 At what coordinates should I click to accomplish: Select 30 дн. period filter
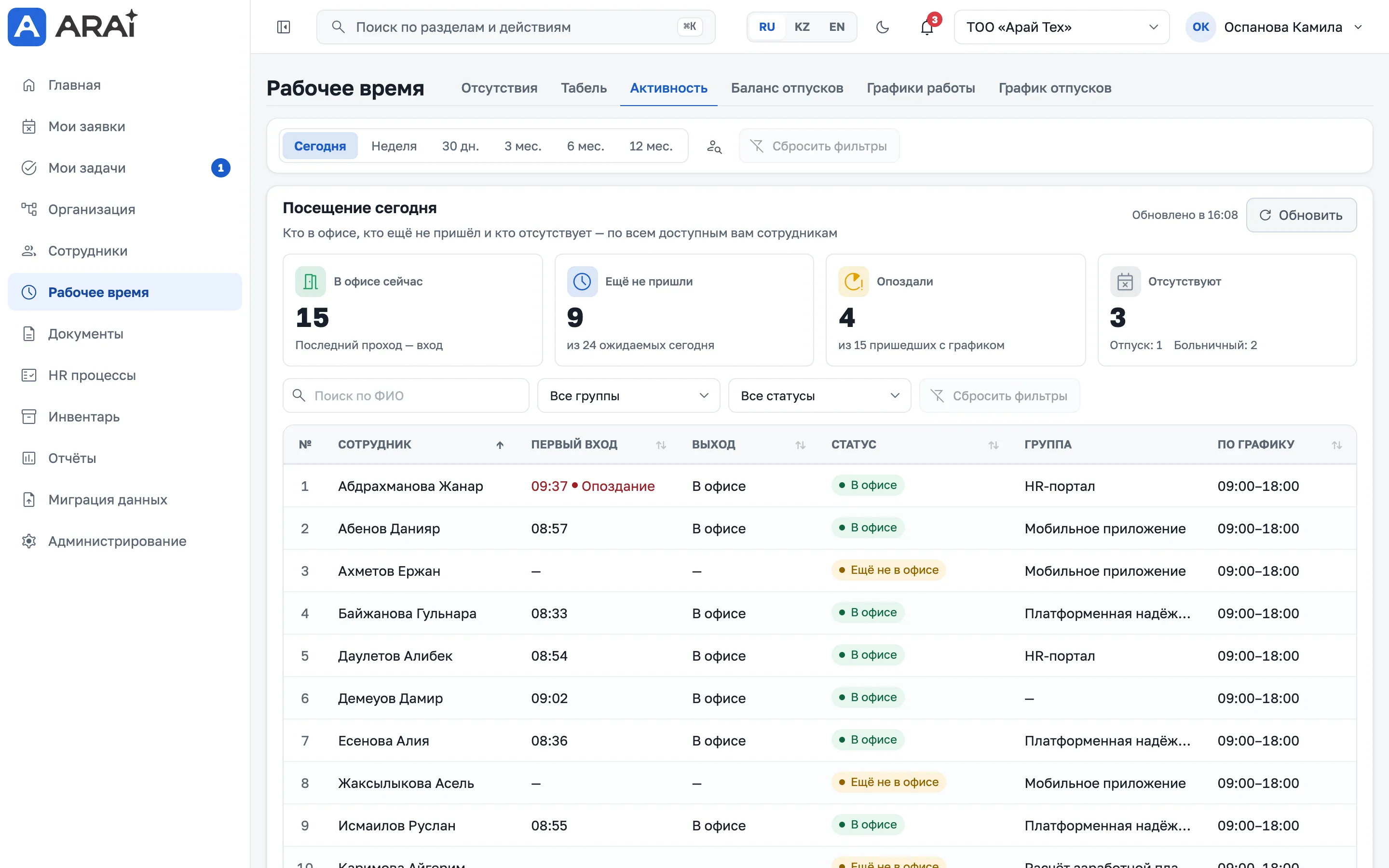click(460, 146)
